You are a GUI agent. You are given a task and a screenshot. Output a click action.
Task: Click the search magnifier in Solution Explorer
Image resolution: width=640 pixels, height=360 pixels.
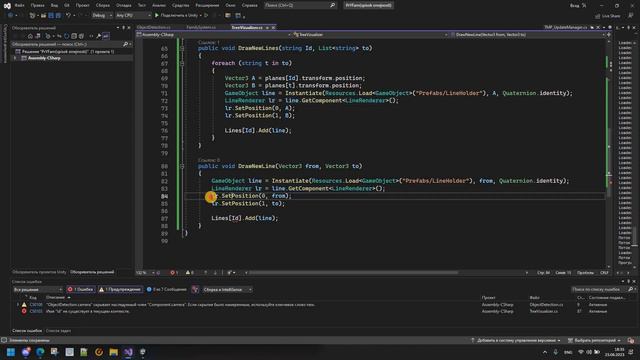click(x=125, y=44)
